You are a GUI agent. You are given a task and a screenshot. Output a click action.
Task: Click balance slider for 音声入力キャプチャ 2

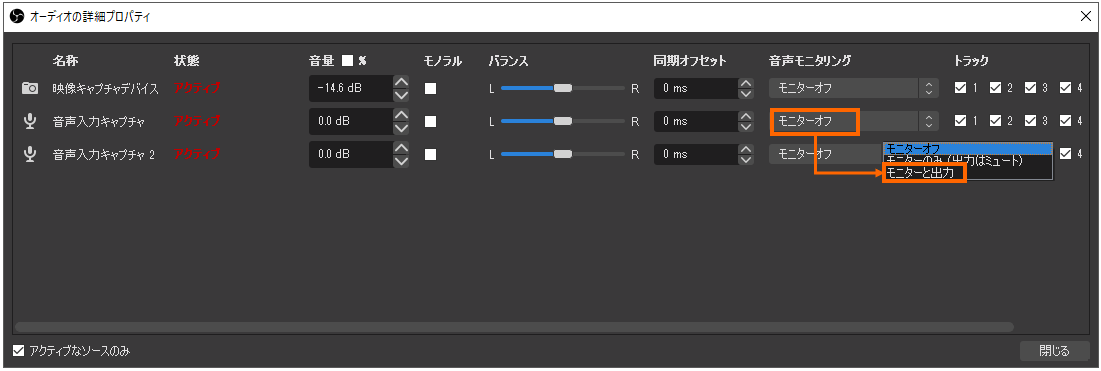(562, 153)
